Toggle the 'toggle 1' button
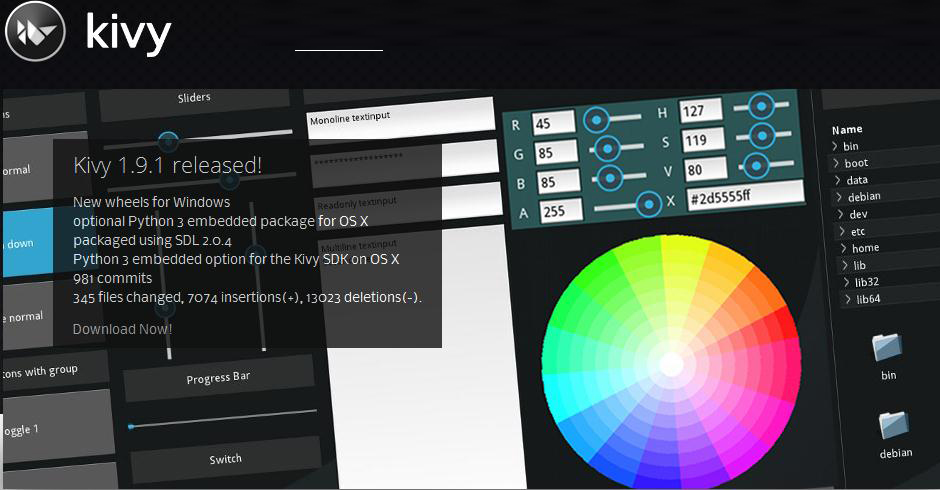 57,427
